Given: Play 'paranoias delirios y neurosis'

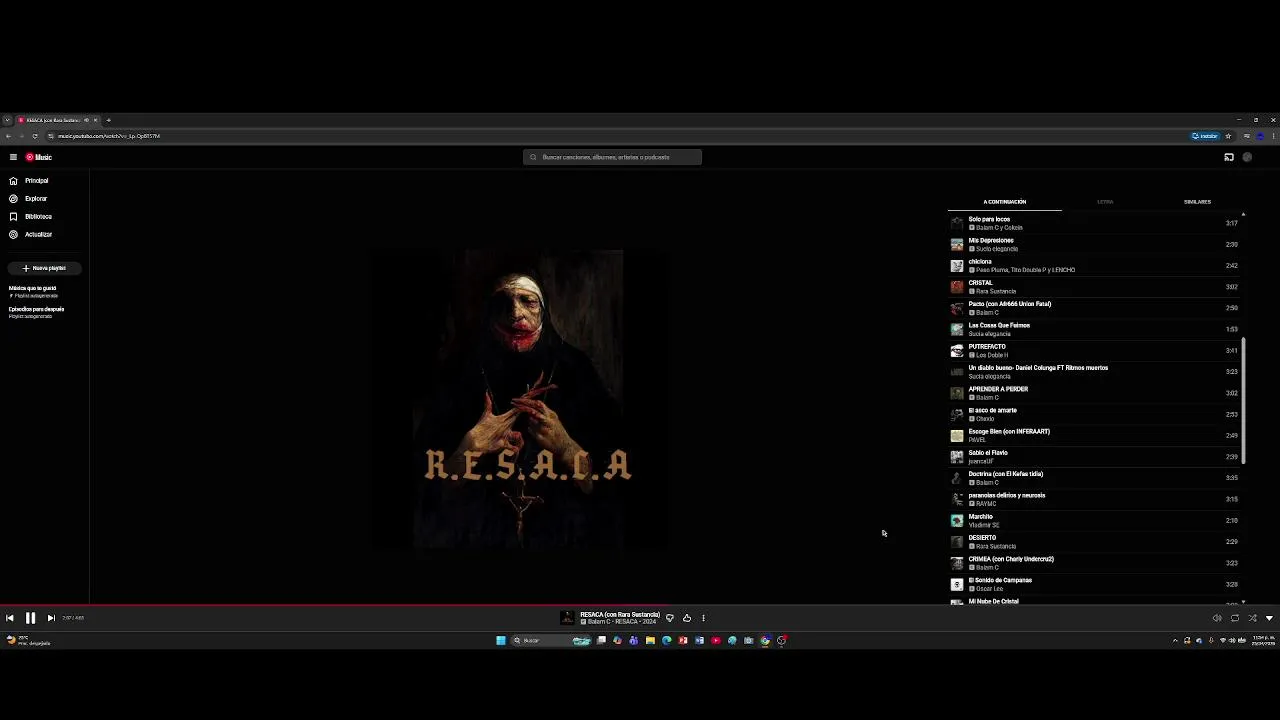Looking at the screenshot, I should click(1096, 499).
